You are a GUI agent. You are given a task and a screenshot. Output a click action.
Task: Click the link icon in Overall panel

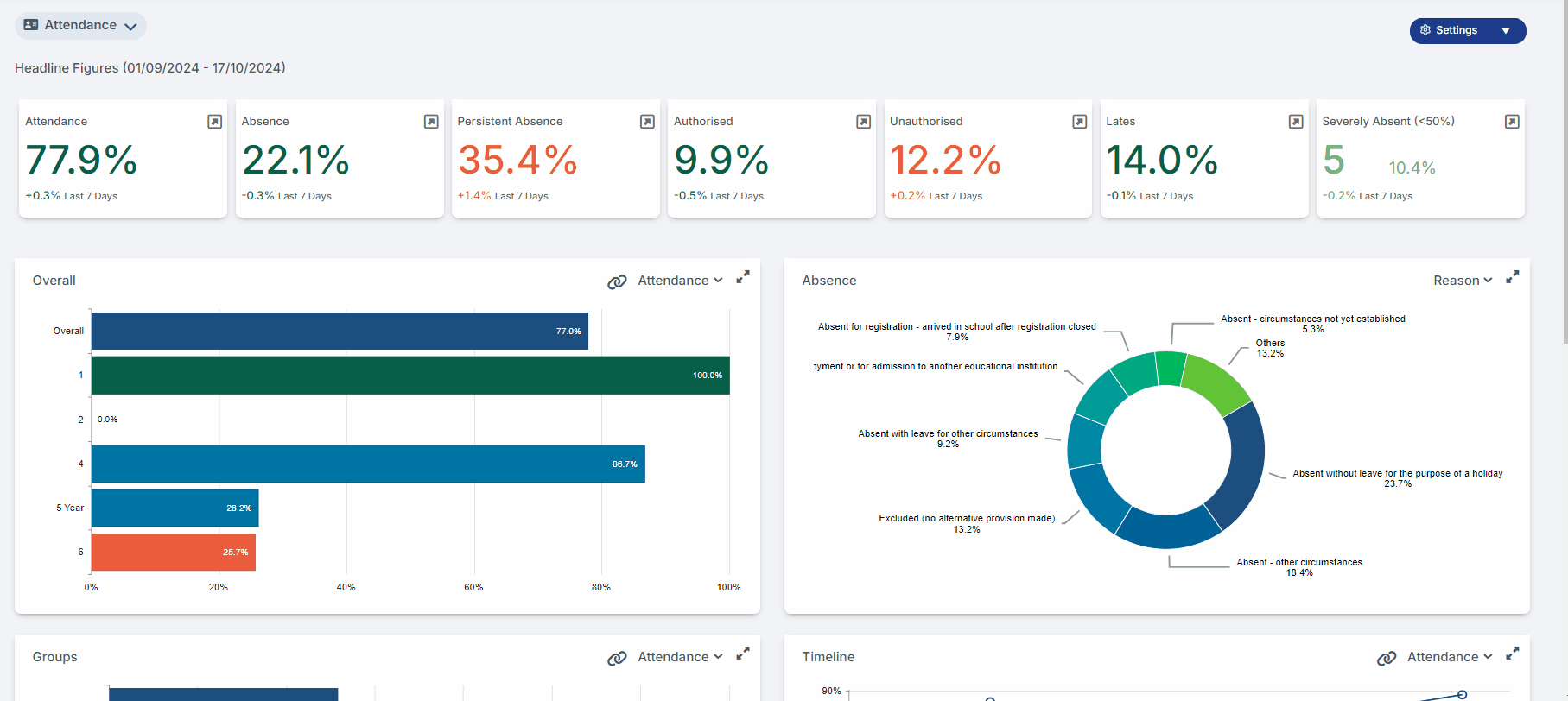click(x=617, y=281)
